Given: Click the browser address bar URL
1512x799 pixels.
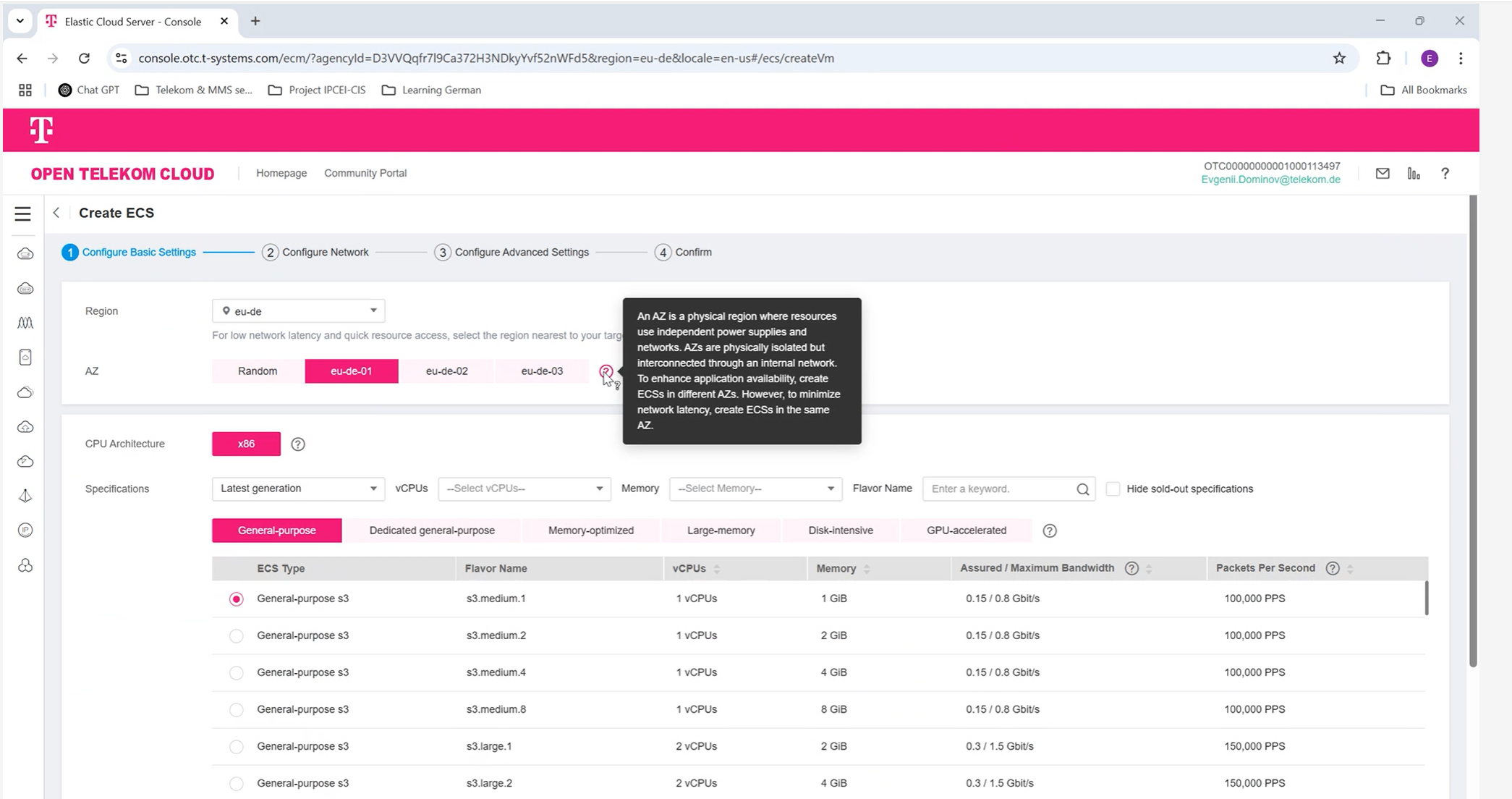Looking at the screenshot, I should point(486,59).
